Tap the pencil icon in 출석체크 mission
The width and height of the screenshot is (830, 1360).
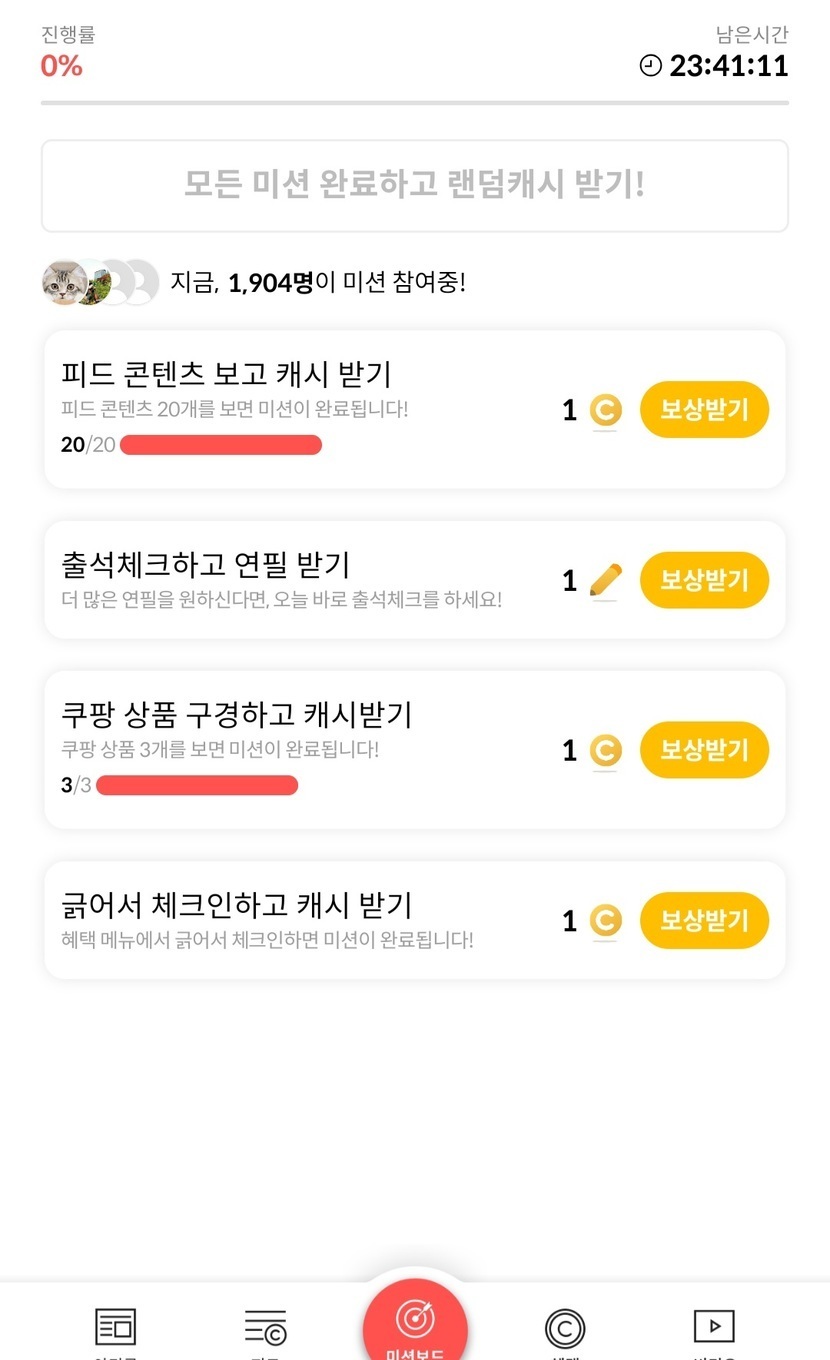[605, 580]
